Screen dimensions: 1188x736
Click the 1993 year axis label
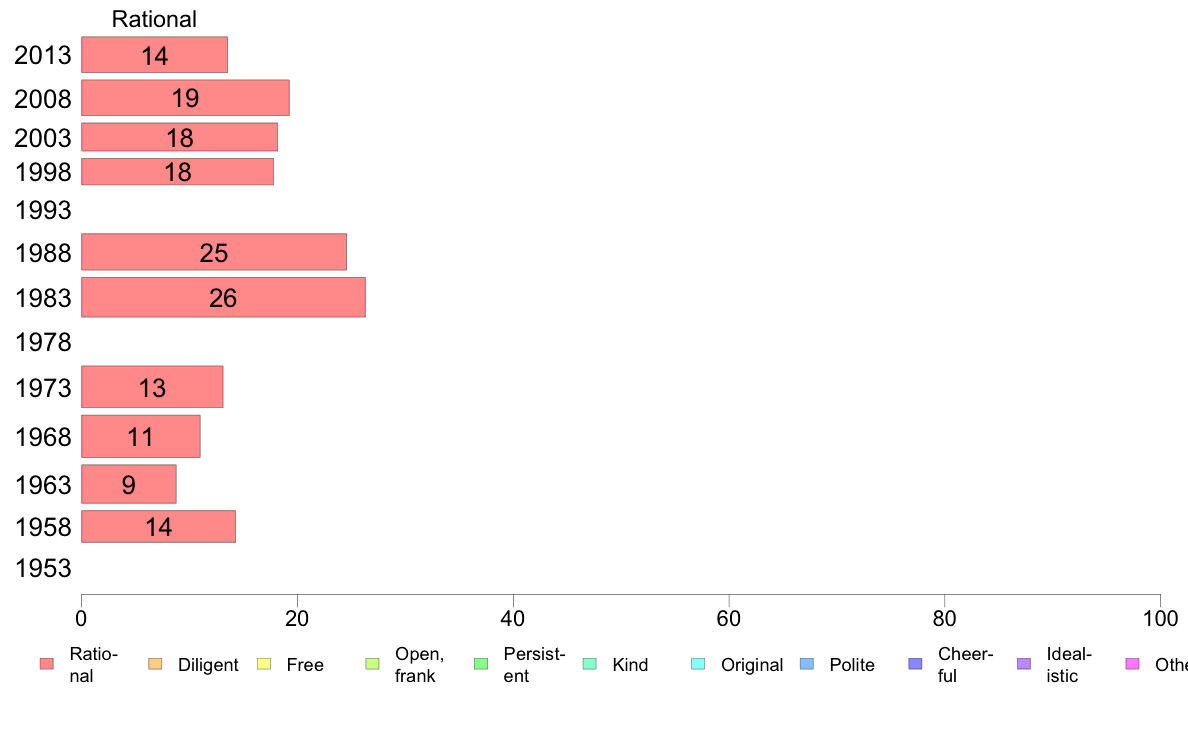point(43,210)
